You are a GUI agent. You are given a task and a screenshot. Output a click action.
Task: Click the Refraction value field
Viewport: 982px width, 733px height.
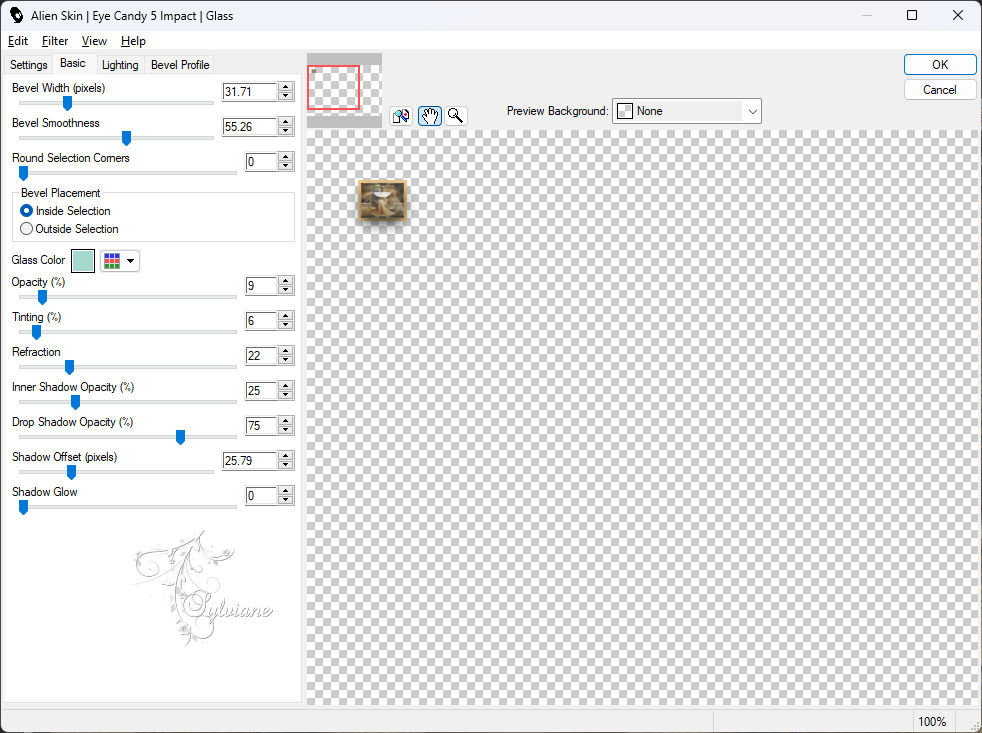pyautogui.click(x=261, y=356)
